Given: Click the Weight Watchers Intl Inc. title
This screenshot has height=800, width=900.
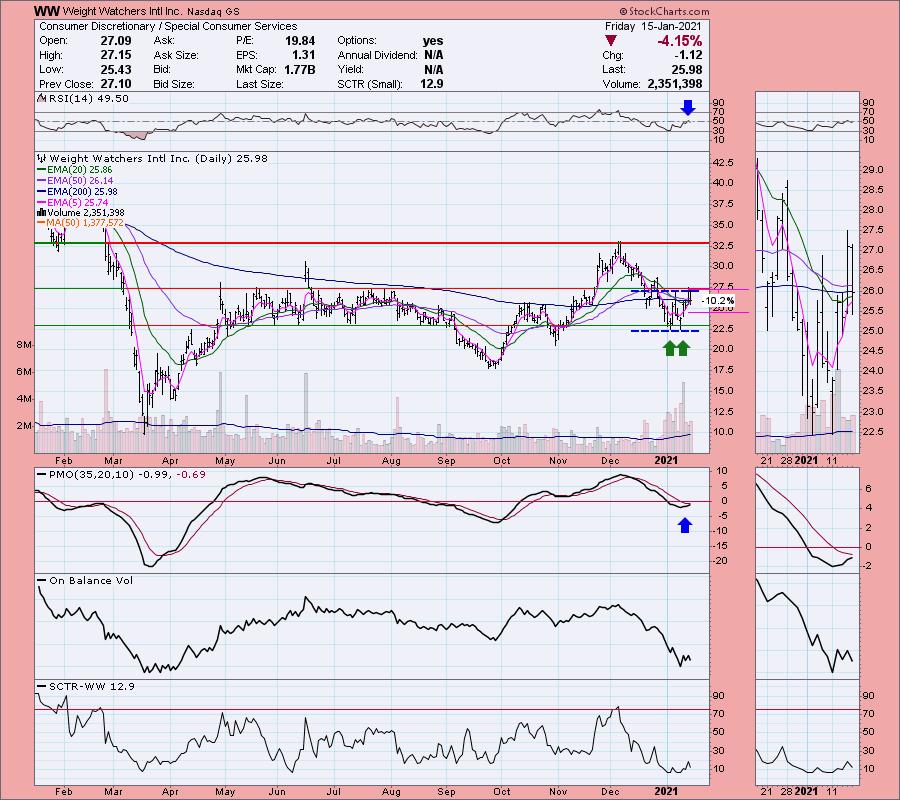Looking at the screenshot, I should (121, 11).
